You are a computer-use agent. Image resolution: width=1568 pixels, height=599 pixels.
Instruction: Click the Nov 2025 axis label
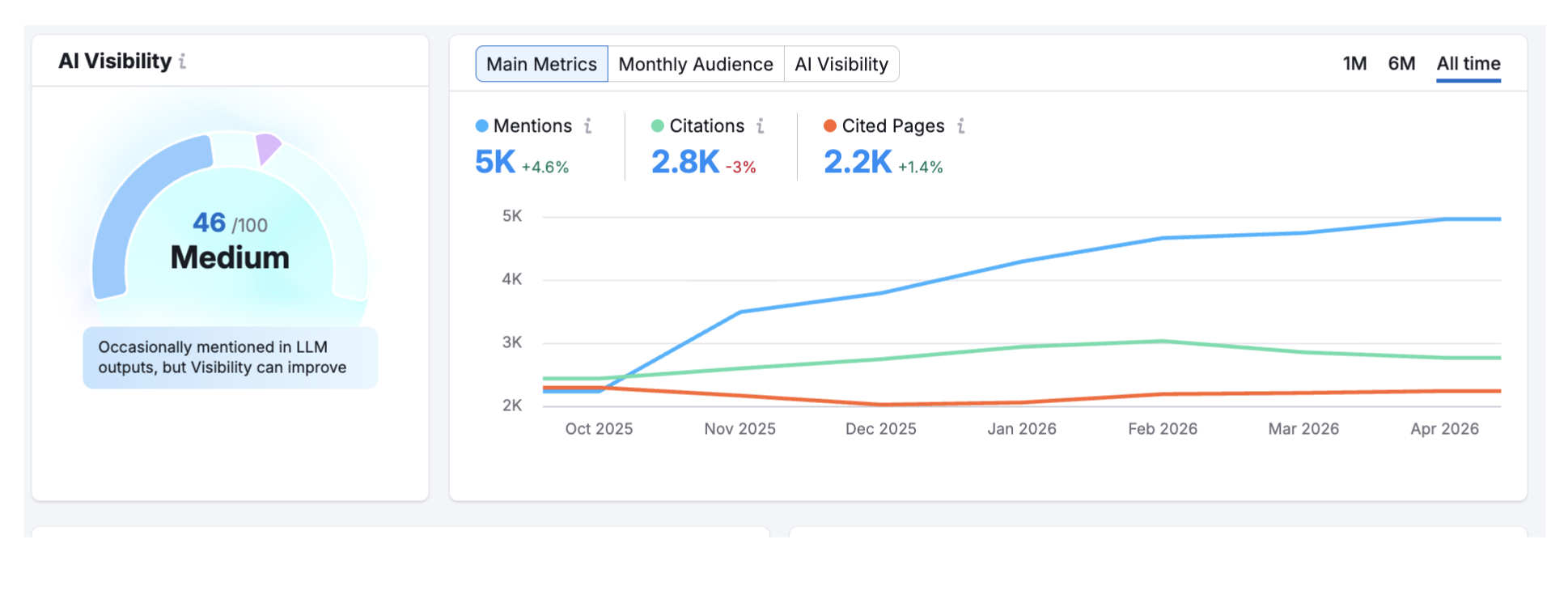(x=740, y=429)
